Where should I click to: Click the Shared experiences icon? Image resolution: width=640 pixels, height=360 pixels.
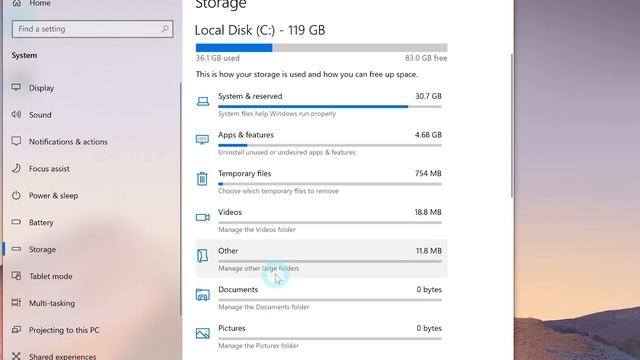16,356
